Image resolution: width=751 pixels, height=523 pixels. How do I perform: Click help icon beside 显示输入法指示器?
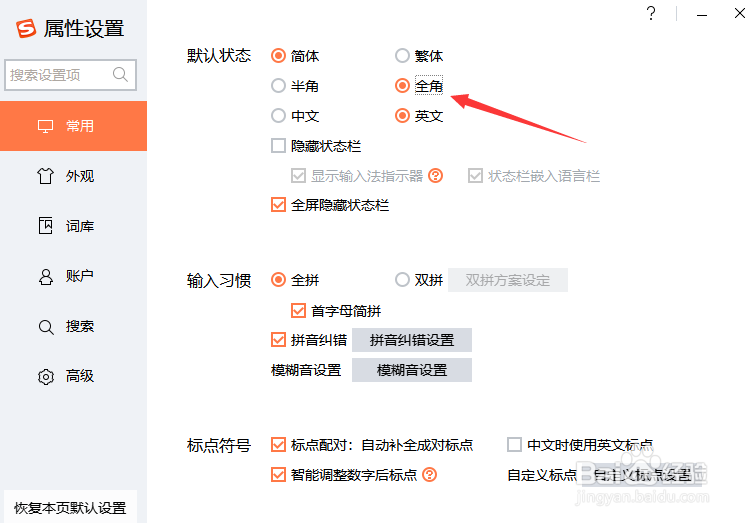pos(435,176)
